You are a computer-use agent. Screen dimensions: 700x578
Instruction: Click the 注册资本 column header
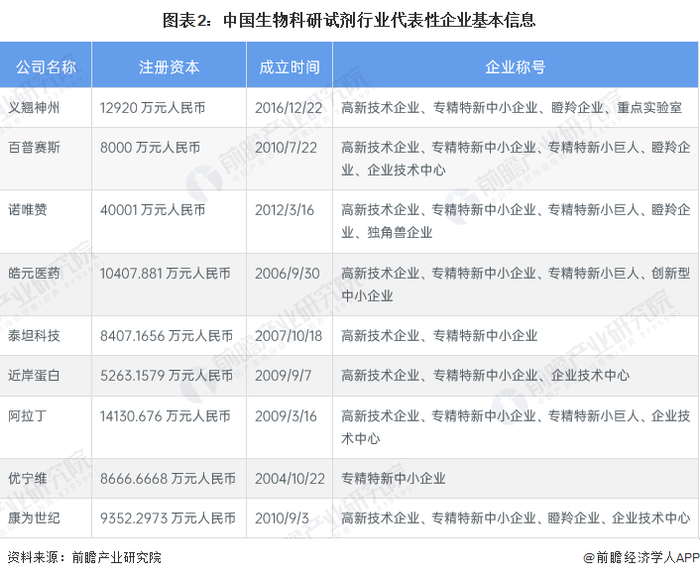[169, 67]
